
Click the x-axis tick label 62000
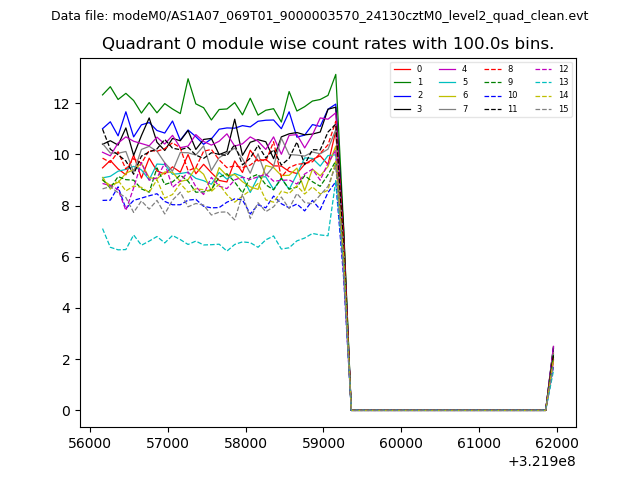pos(556,442)
